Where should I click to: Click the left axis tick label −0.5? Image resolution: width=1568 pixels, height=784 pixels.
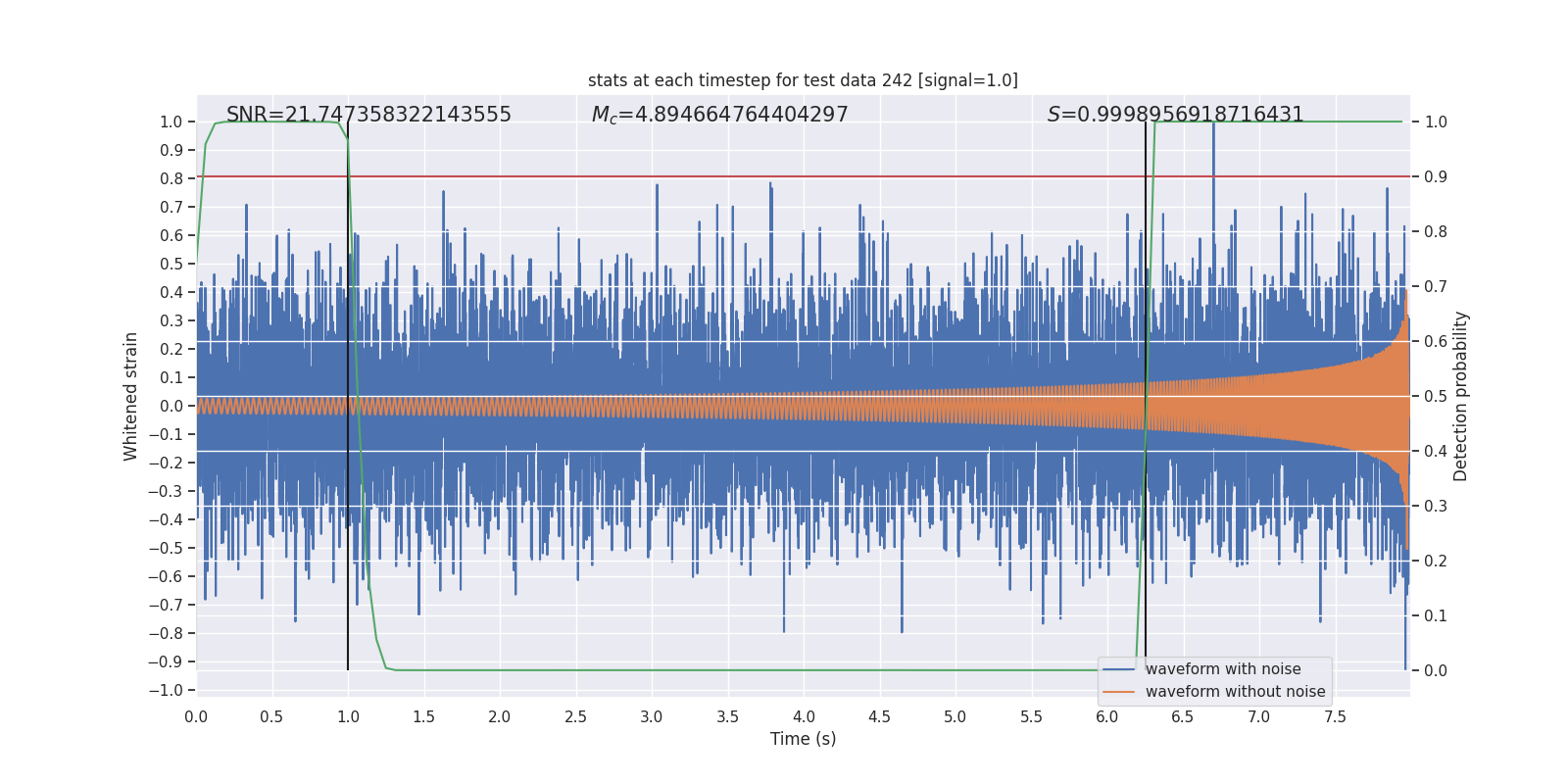point(166,548)
